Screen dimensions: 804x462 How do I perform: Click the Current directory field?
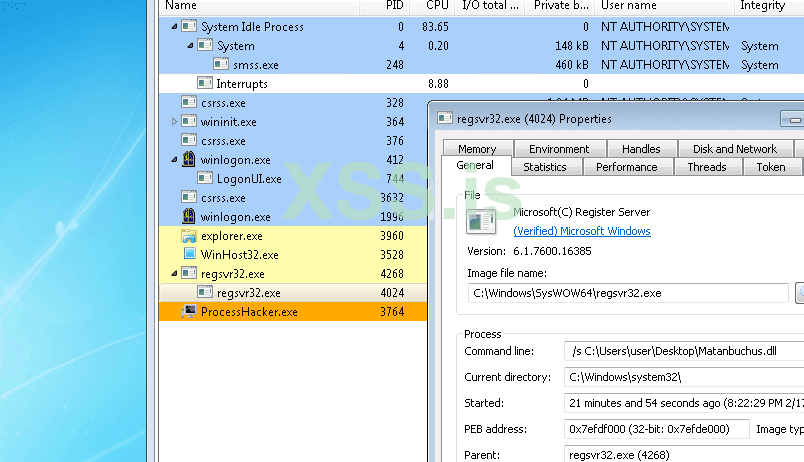tap(684, 377)
